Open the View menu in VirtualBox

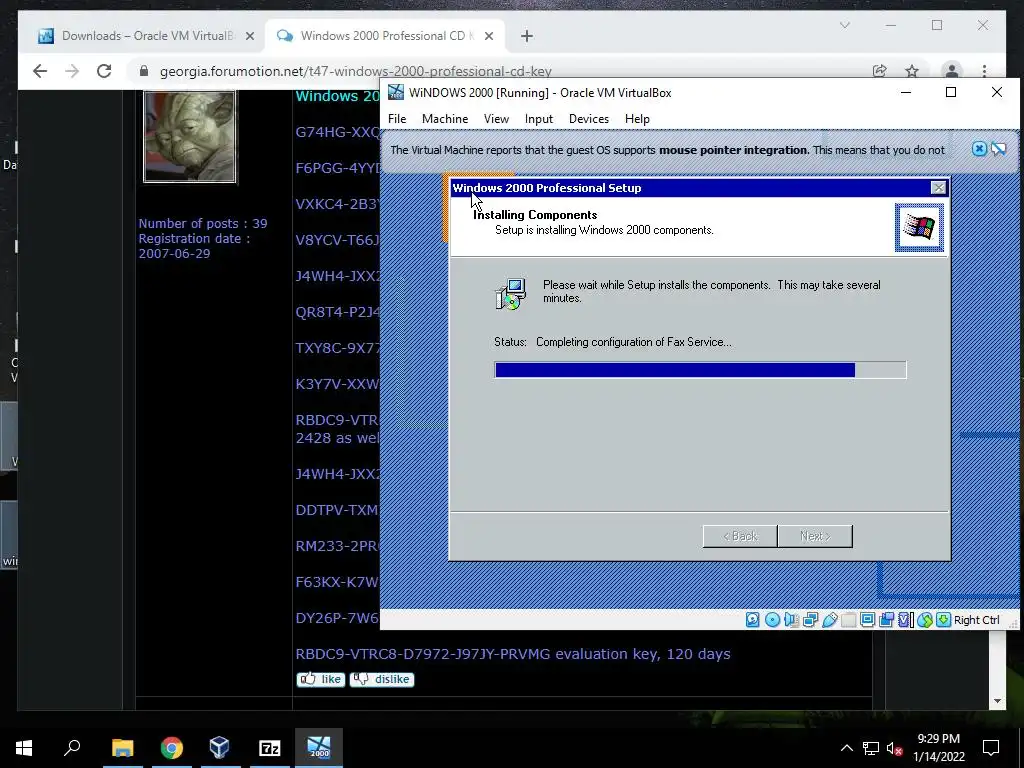click(496, 119)
